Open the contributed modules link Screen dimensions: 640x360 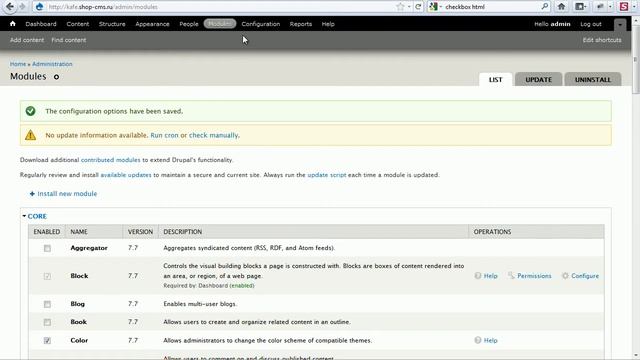coord(111,160)
